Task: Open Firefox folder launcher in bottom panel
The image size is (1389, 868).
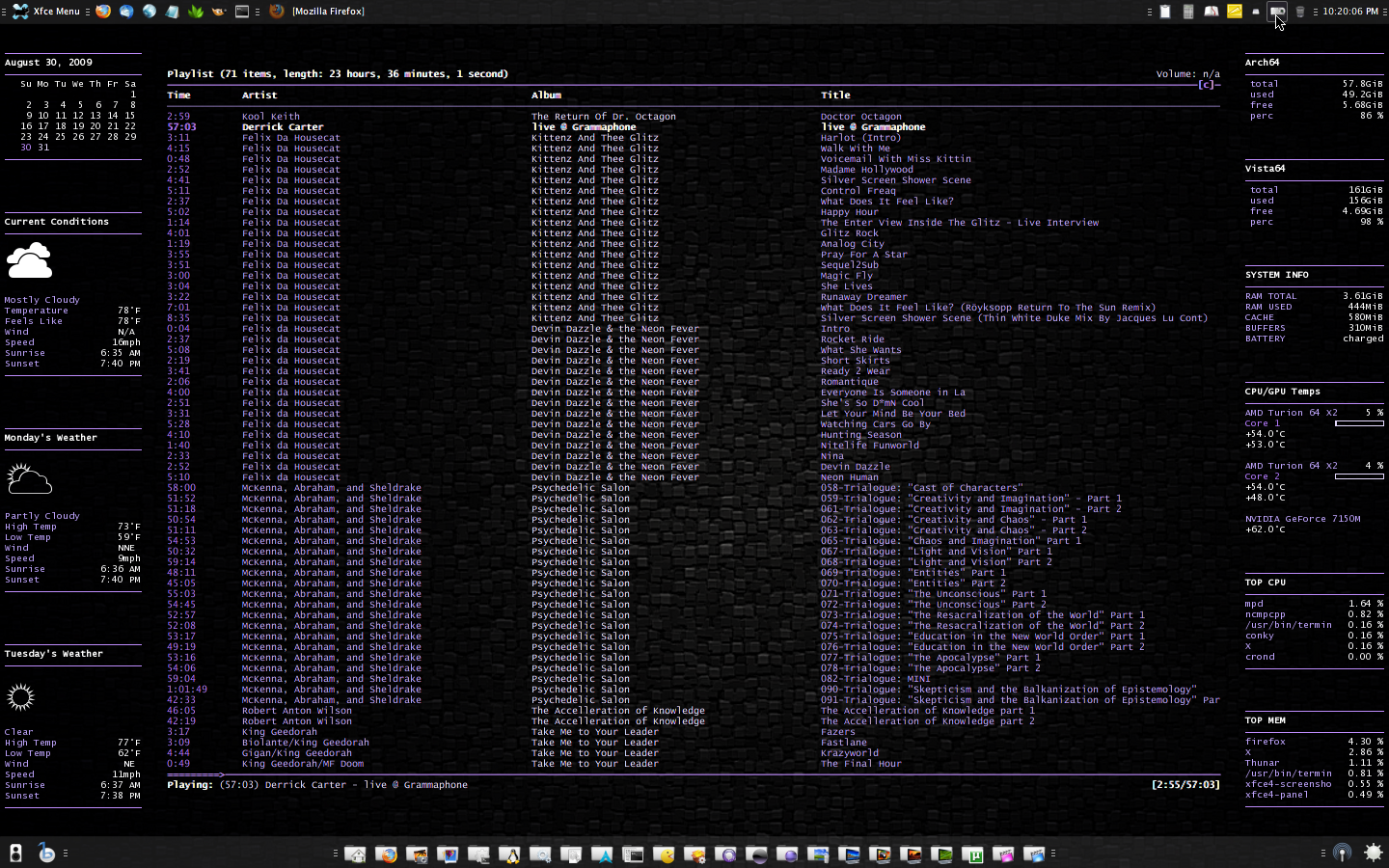Action: coord(386,854)
